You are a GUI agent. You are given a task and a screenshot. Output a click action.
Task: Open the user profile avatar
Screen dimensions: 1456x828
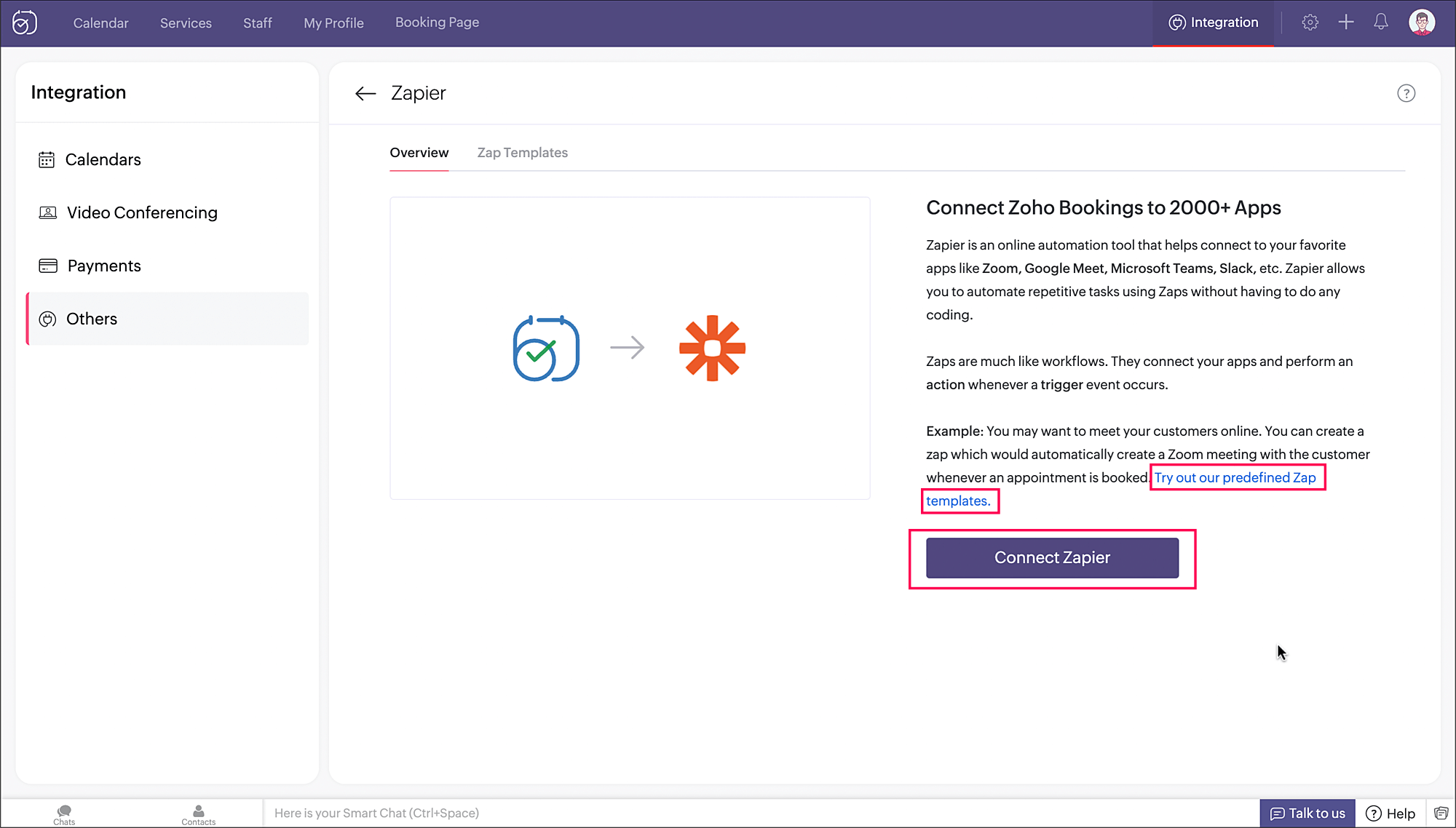1421,23
